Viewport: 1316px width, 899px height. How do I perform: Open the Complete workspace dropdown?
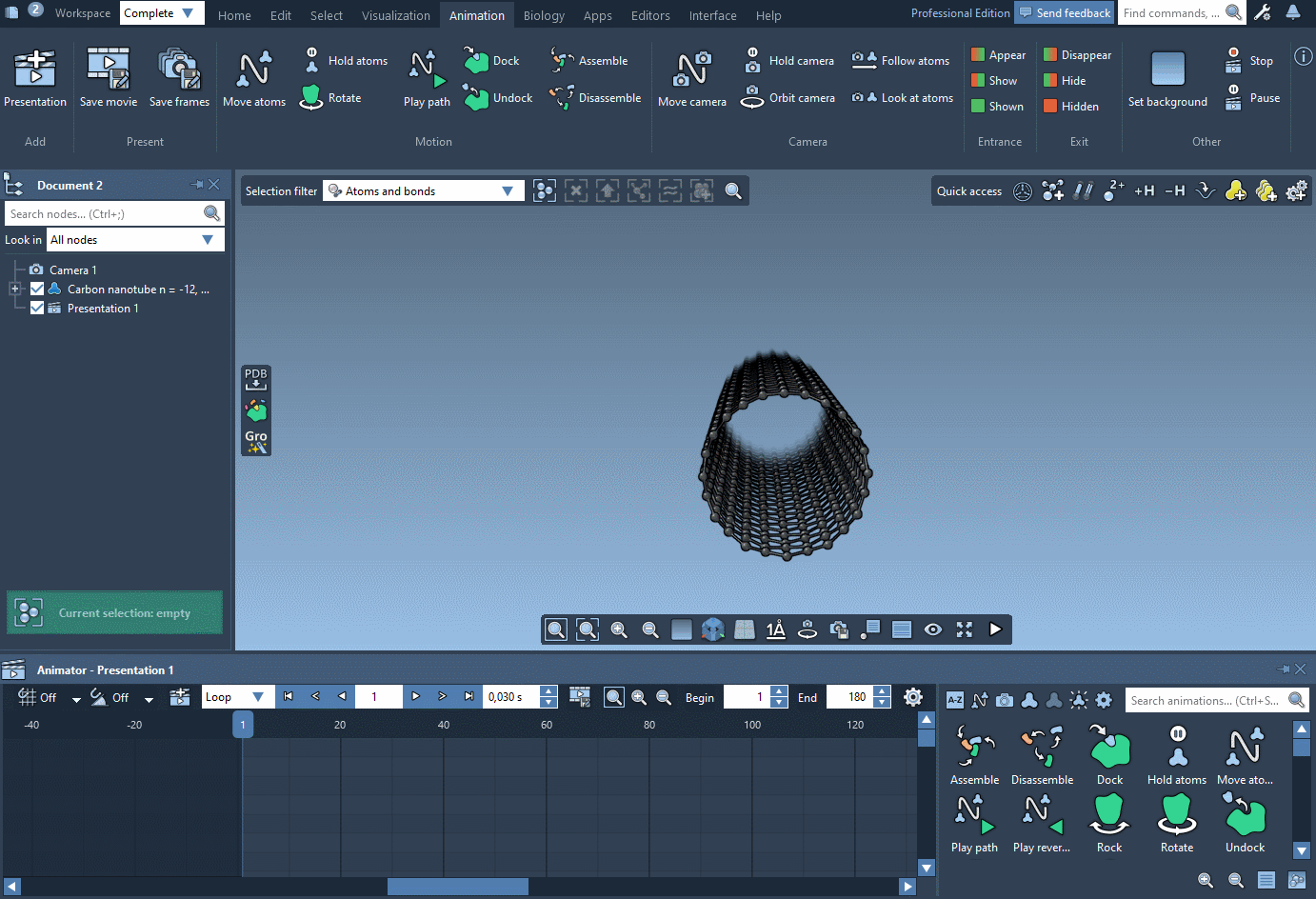coord(162,14)
